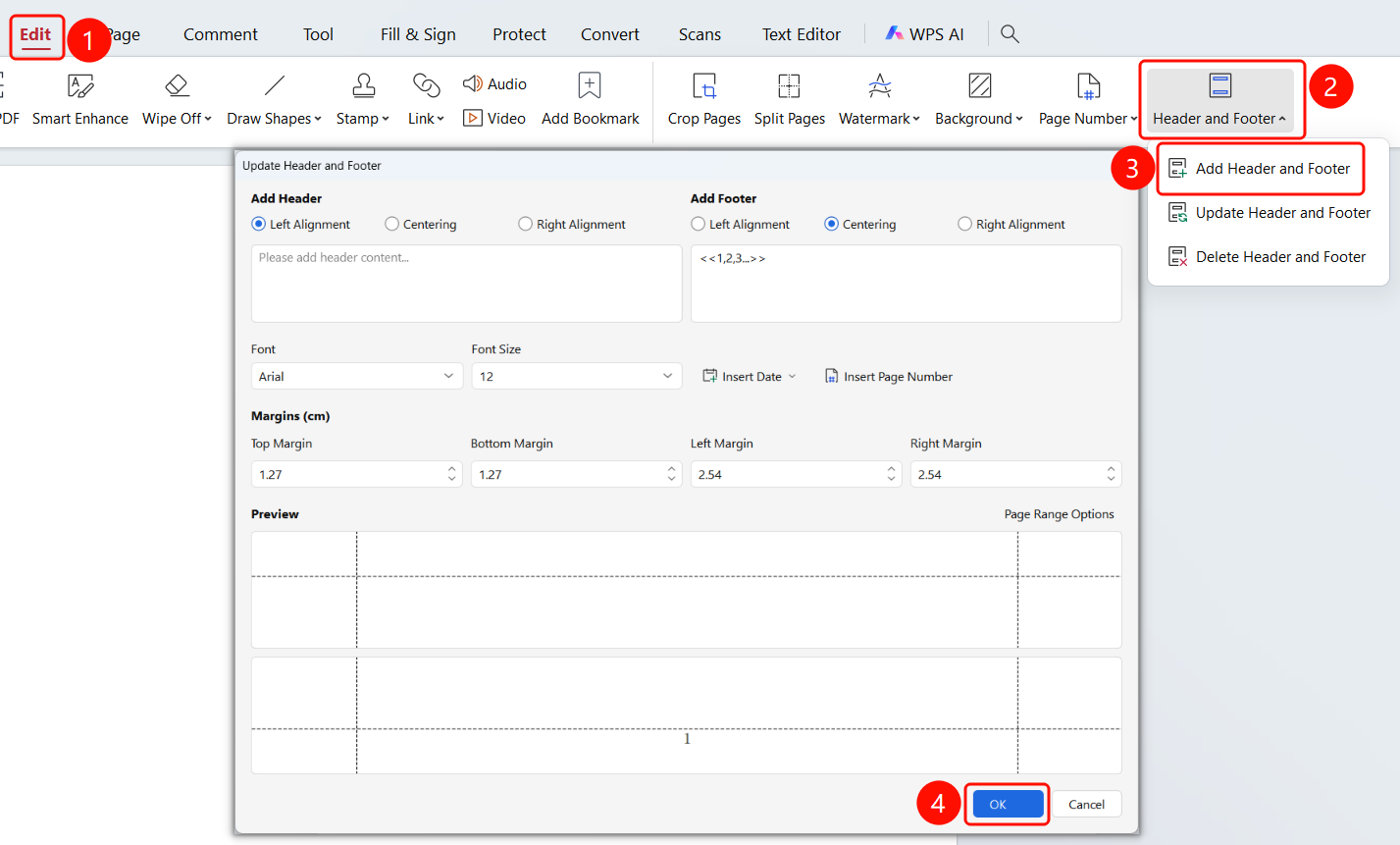
Task: Select Right Alignment for the footer
Action: [x=1011, y=225]
